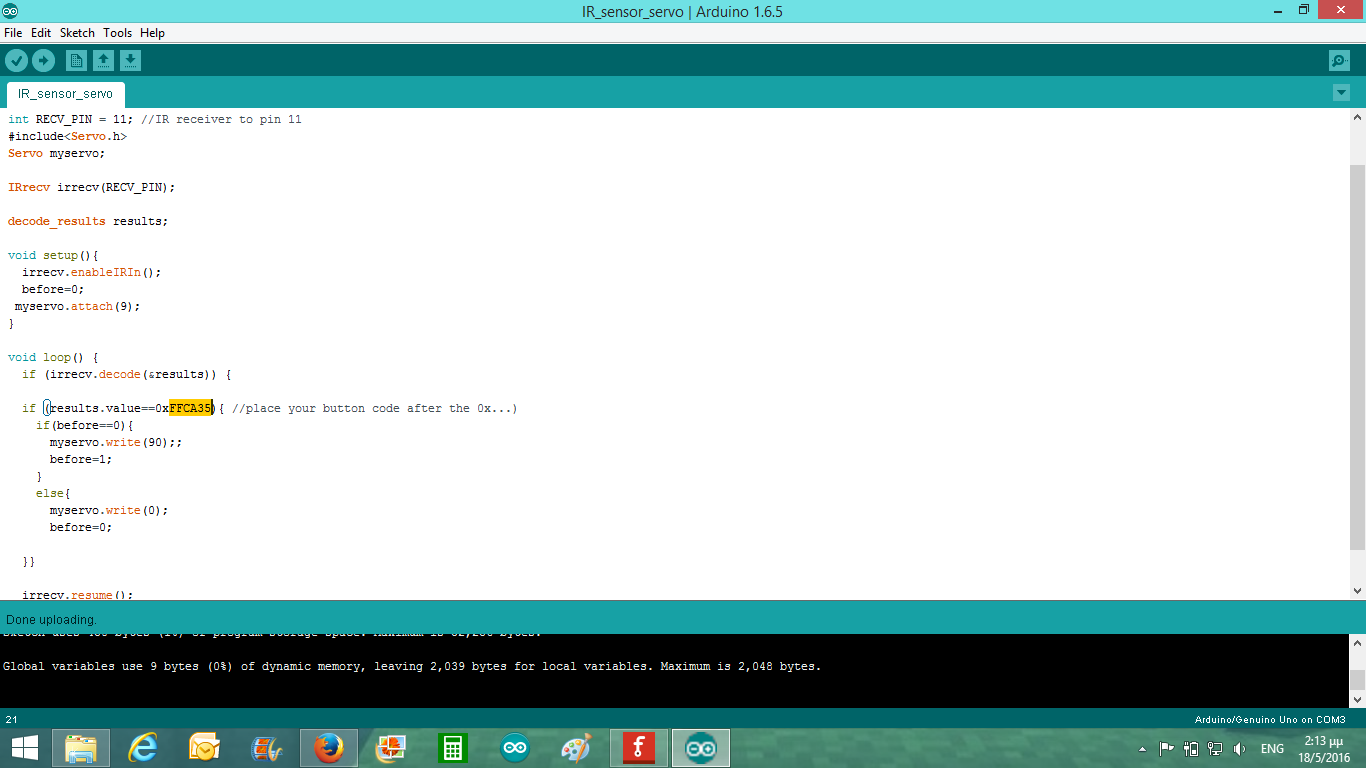Open the tab options dropdown arrow
This screenshot has height=768, width=1366.
(x=1341, y=93)
